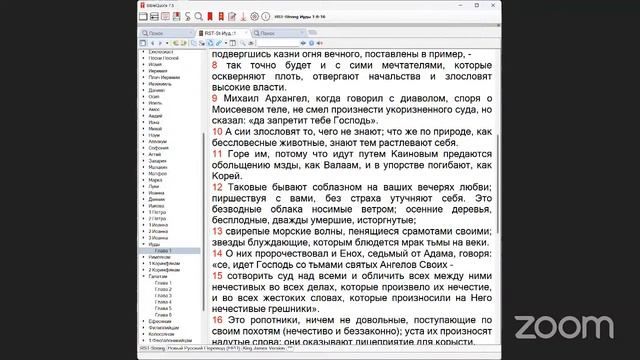This screenshot has width=640, height=360.
Task: Select Глава 4 under Галатам
Action: click(x=163, y=302)
